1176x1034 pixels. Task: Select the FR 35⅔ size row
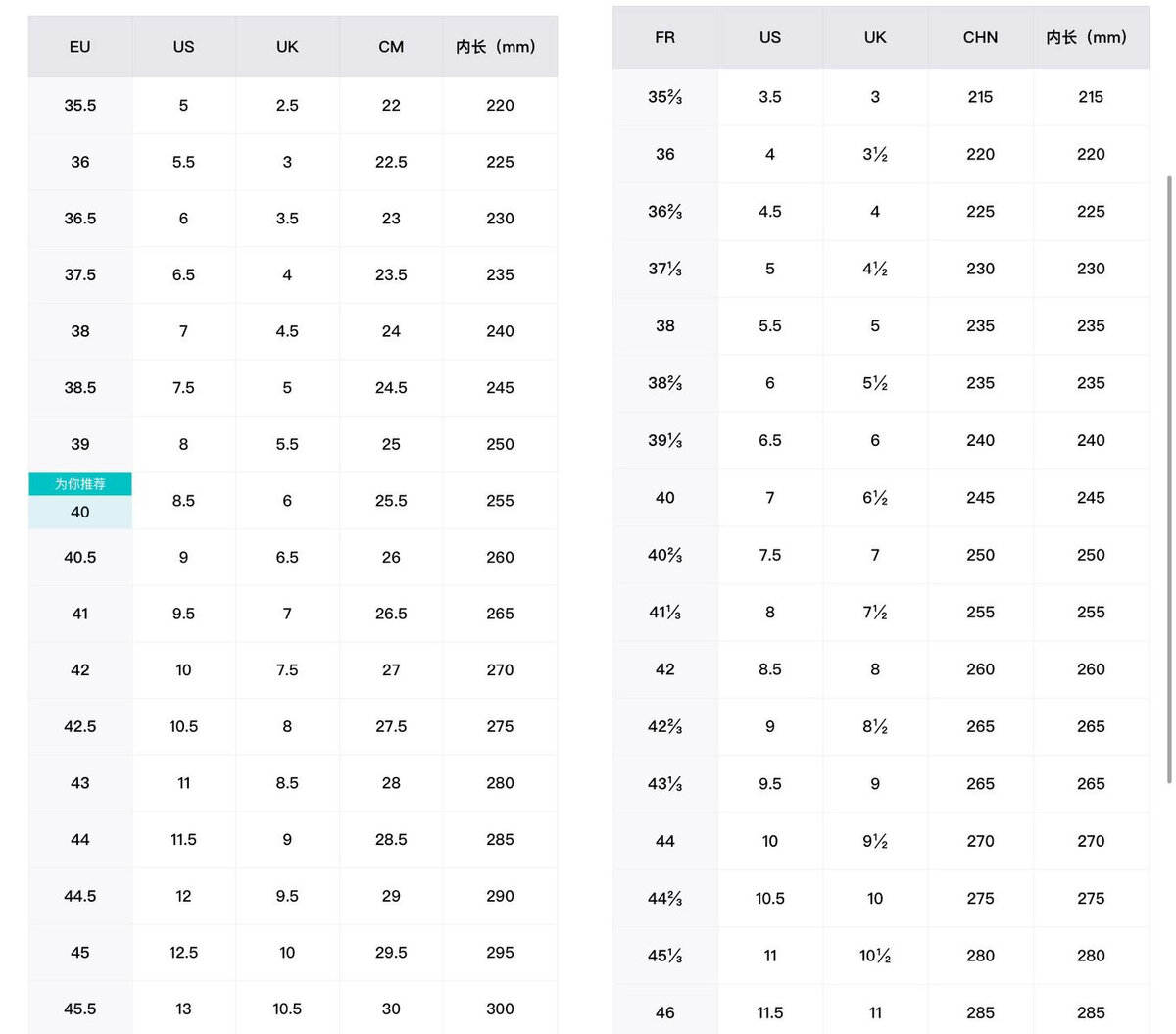tap(880, 97)
